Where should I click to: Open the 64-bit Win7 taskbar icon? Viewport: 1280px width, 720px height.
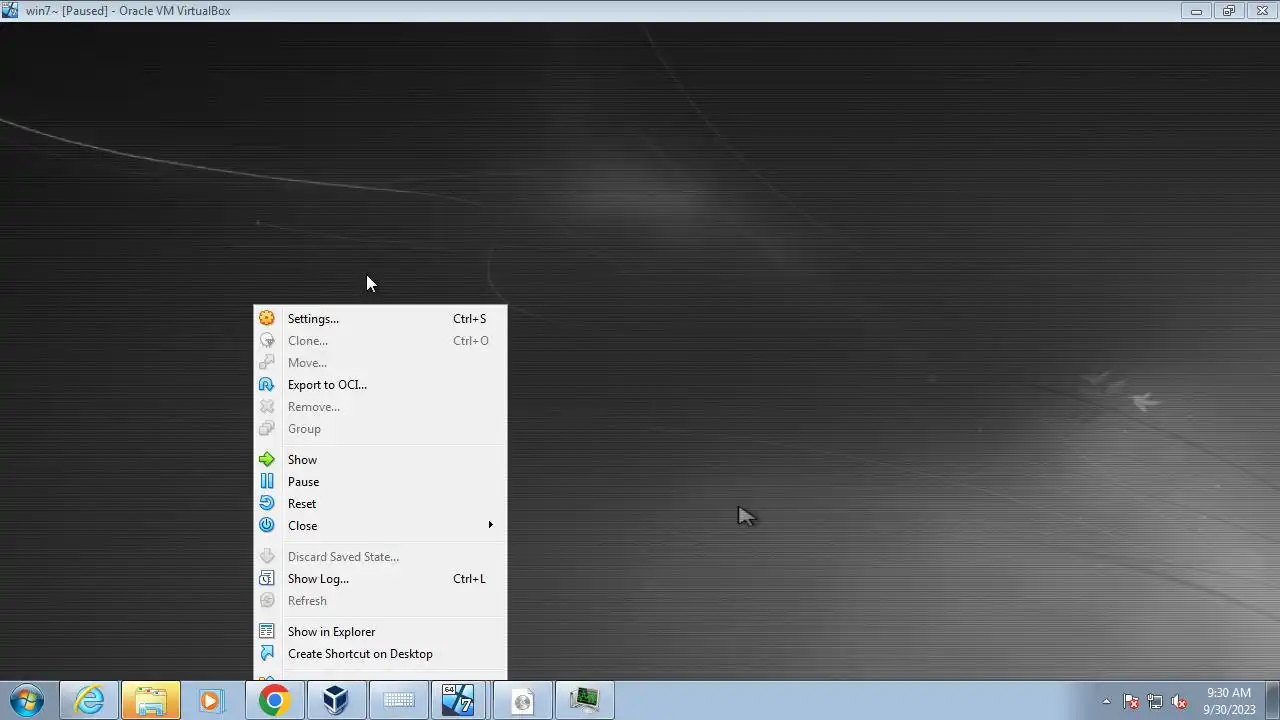coord(459,701)
